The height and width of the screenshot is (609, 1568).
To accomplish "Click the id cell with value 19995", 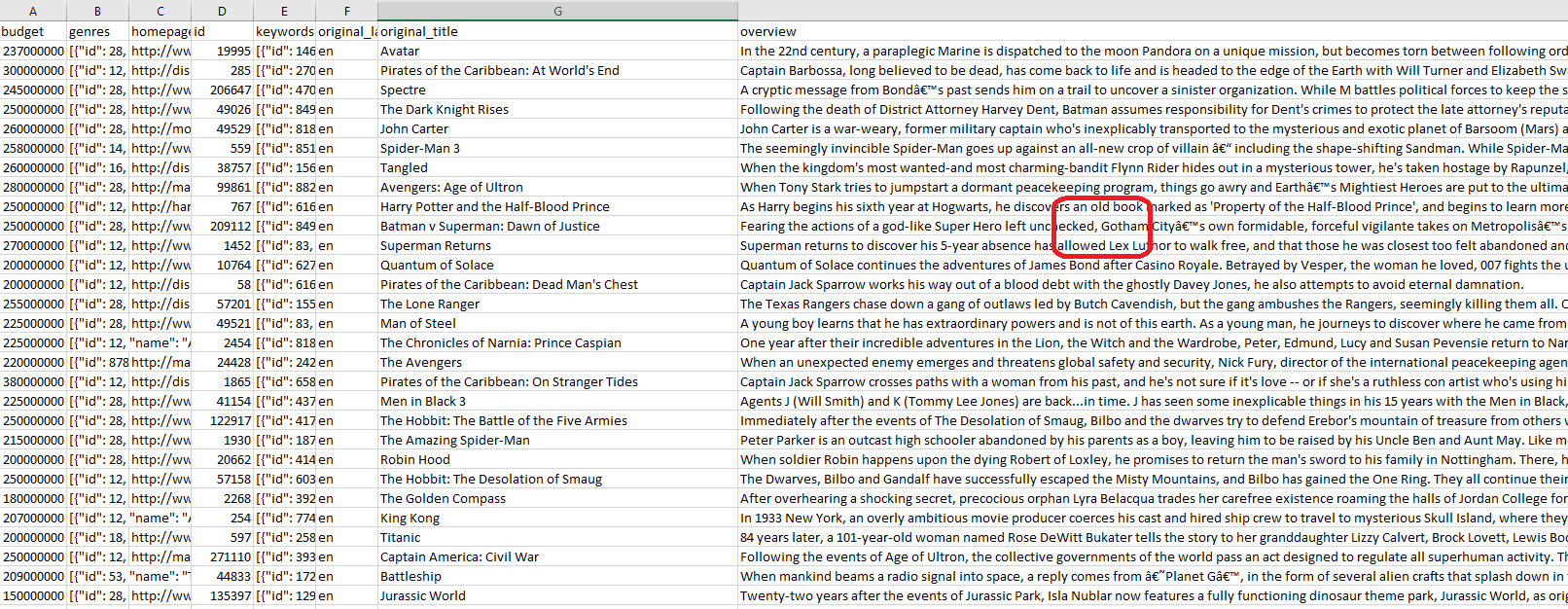I will pos(233,51).
